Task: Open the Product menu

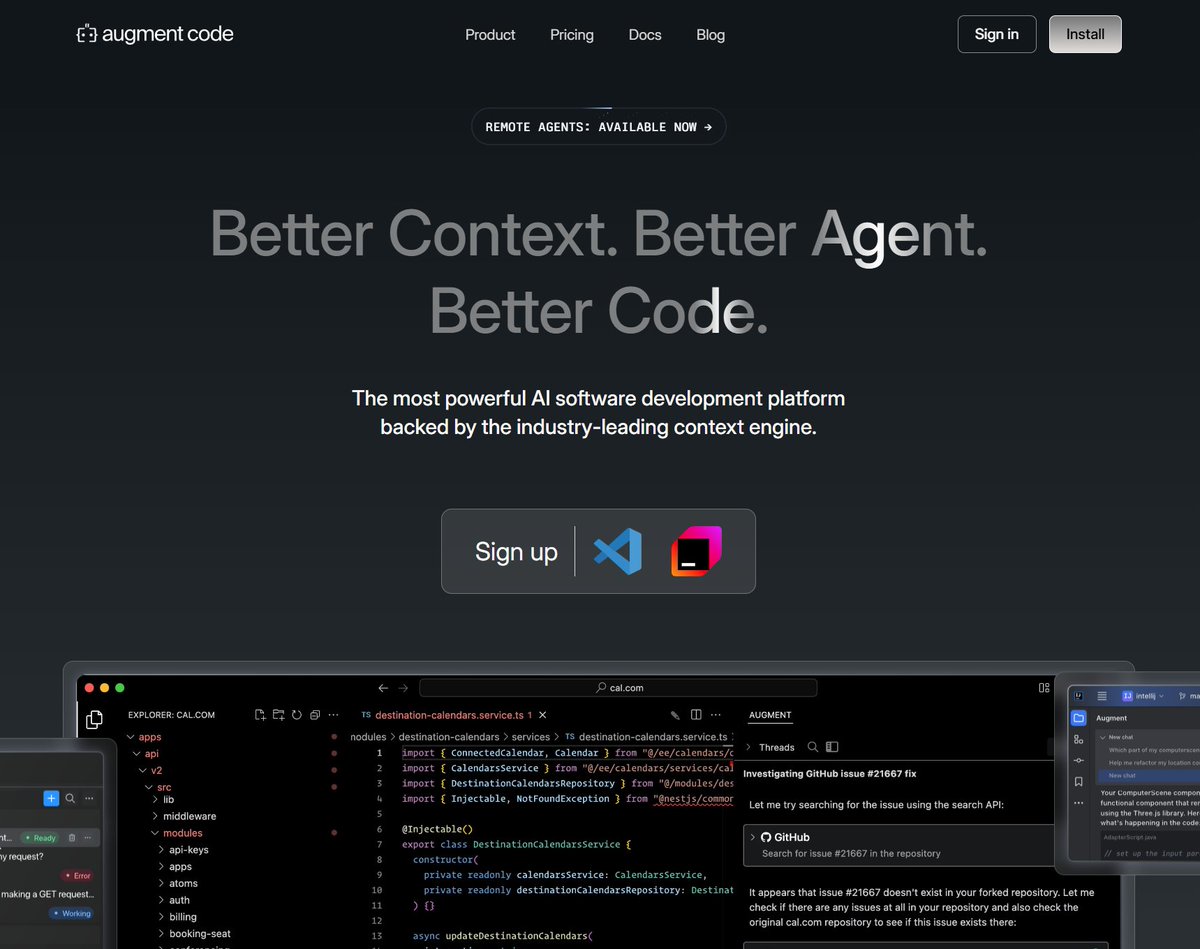Action: (490, 35)
